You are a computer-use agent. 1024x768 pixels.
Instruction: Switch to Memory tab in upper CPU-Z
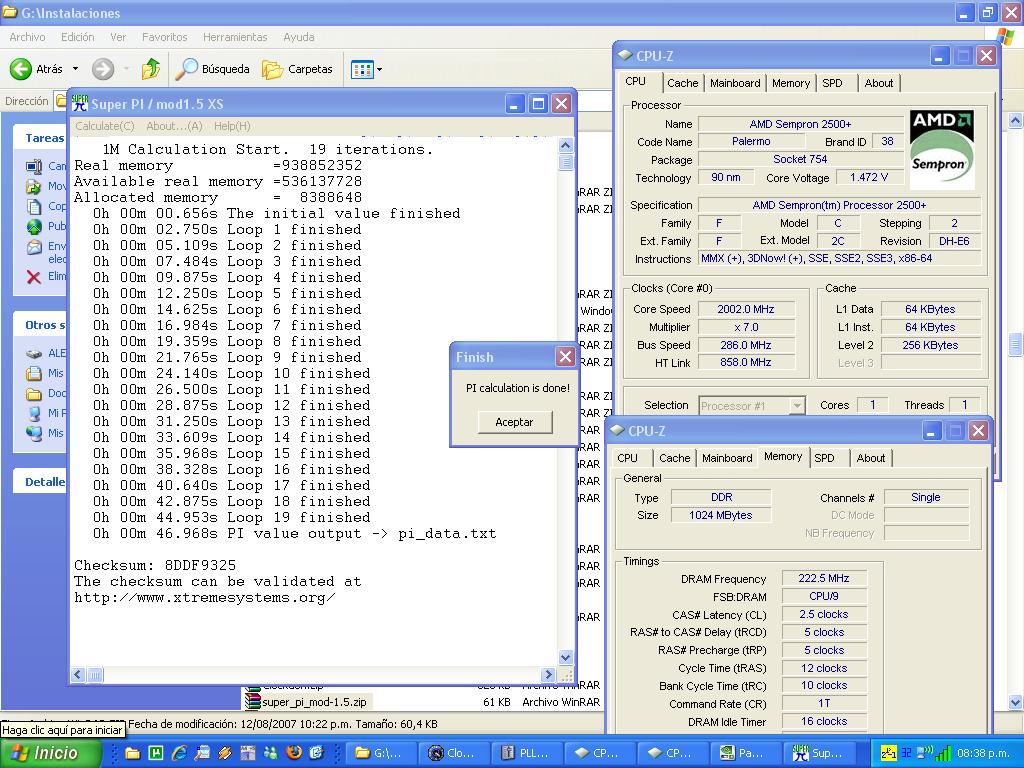(x=790, y=83)
